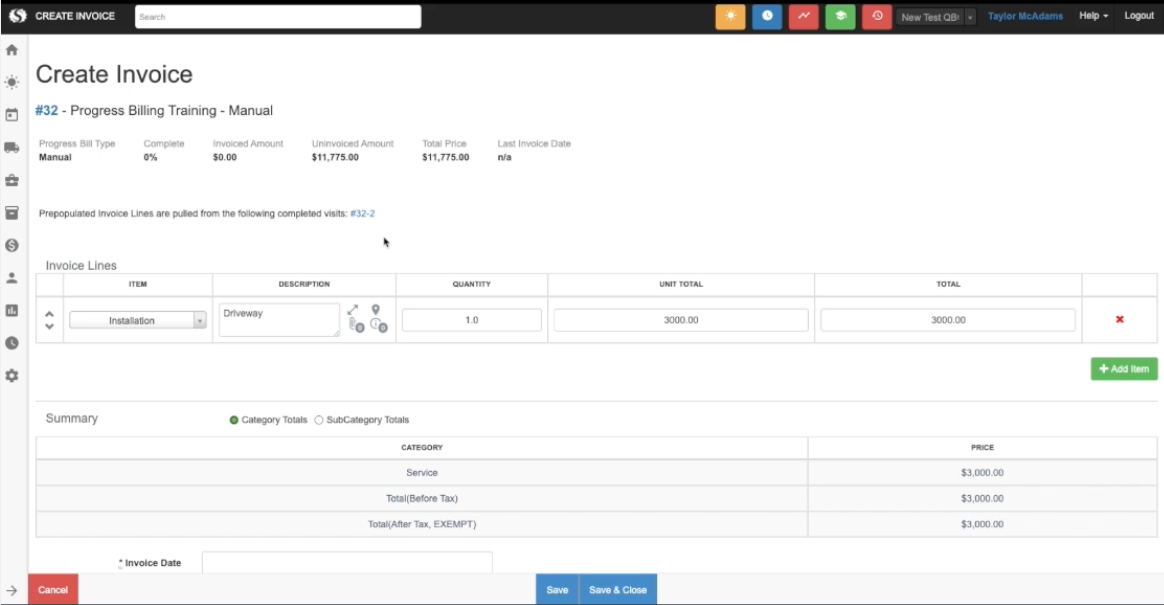The width and height of the screenshot is (1164, 605).
Task: Click the red trend chart button
Action: pos(803,17)
